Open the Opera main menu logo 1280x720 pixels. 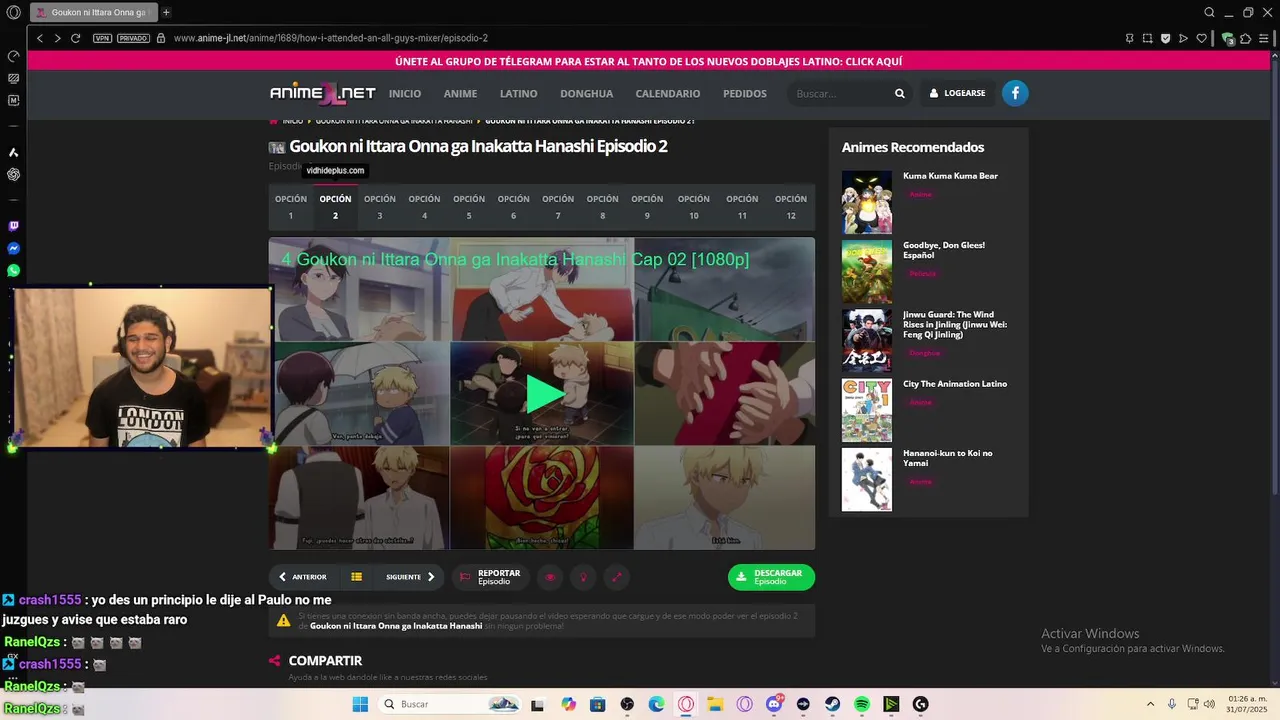point(13,12)
